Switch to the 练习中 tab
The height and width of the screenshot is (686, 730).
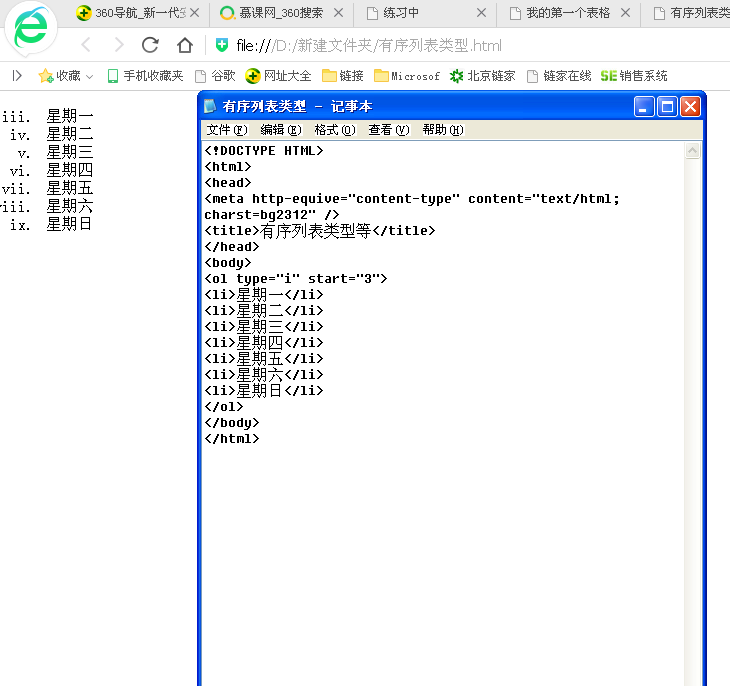click(x=393, y=13)
